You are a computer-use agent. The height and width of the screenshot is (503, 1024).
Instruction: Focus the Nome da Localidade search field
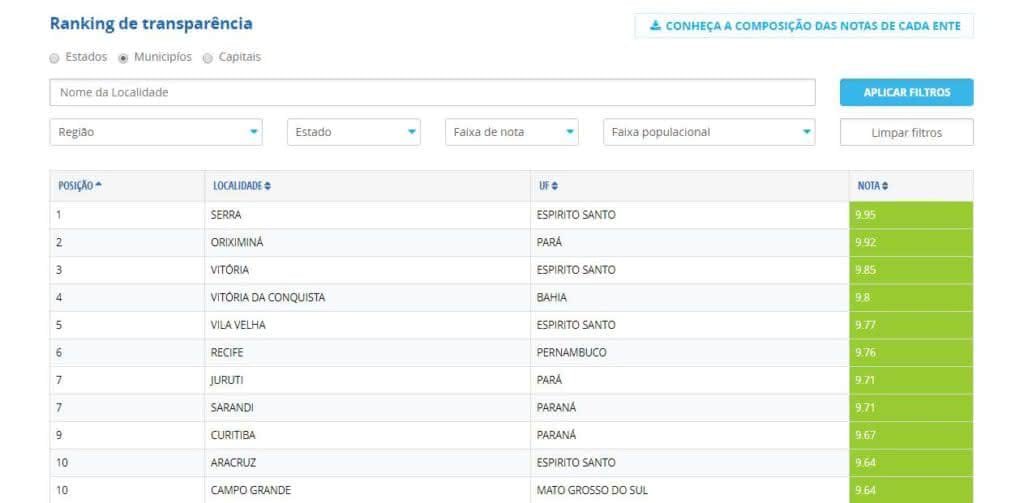(x=432, y=92)
